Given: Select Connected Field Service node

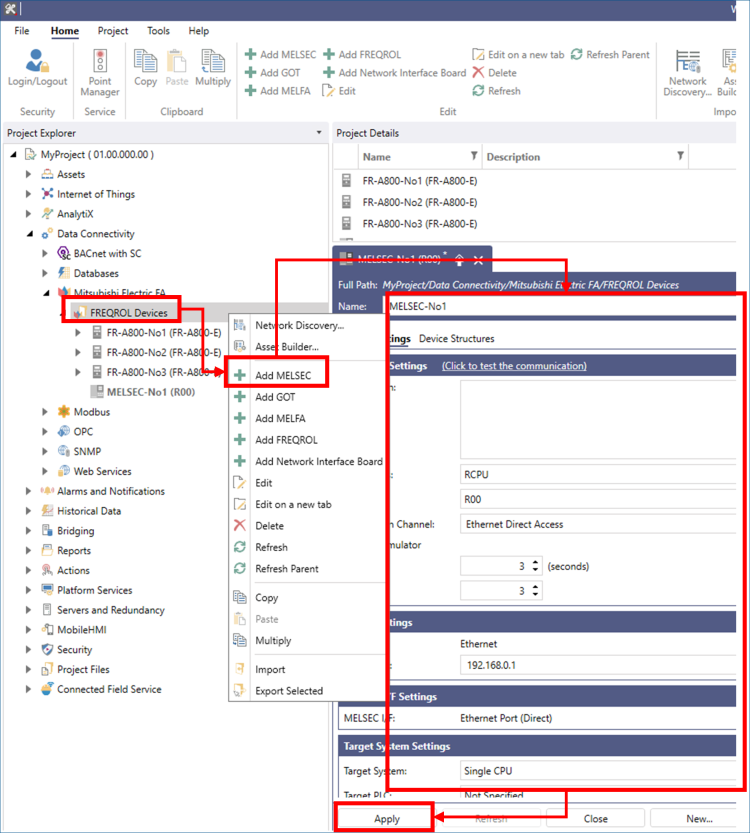Looking at the screenshot, I should pyautogui.click(x=109, y=689).
